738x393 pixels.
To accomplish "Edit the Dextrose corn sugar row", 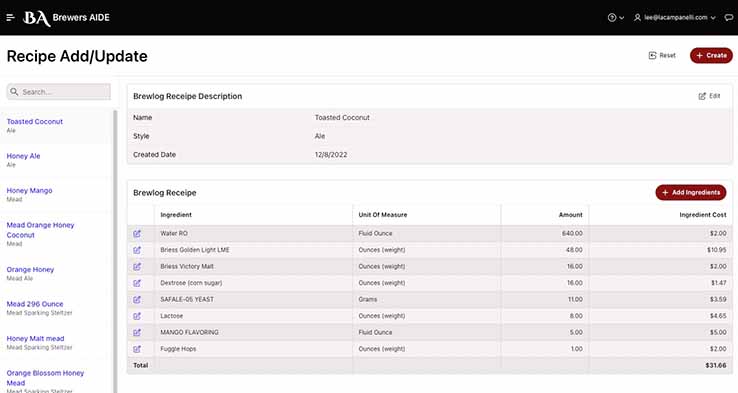I will 137,283.
